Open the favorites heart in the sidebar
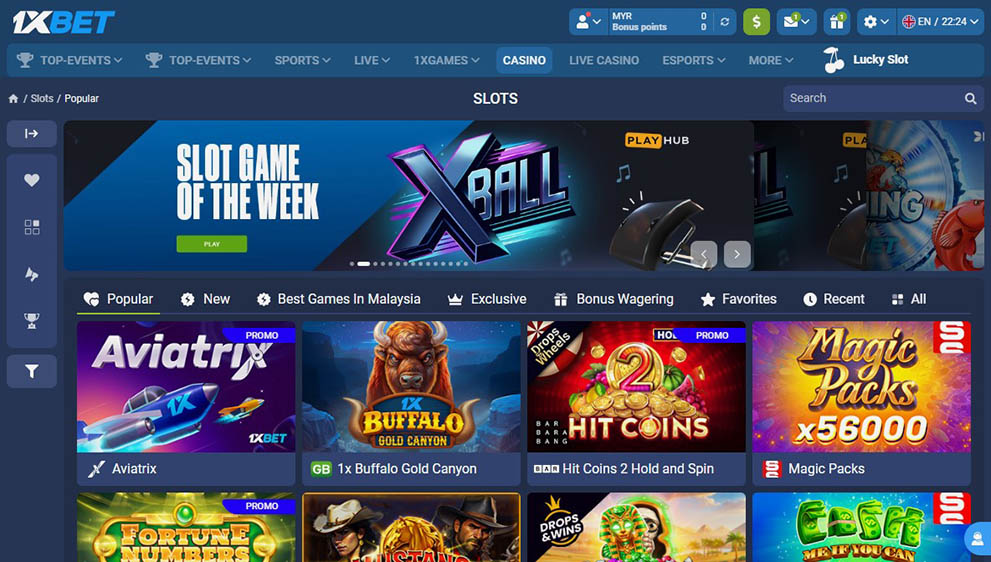 [x=32, y=180]
